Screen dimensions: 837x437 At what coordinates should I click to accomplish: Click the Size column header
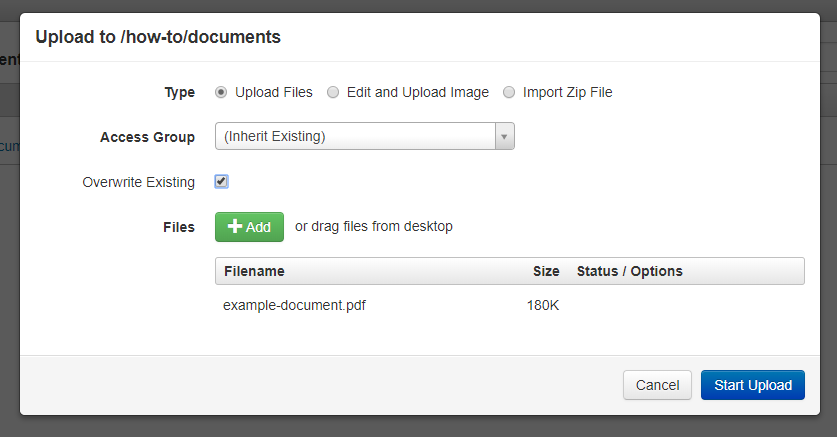[x=546, y=271]
